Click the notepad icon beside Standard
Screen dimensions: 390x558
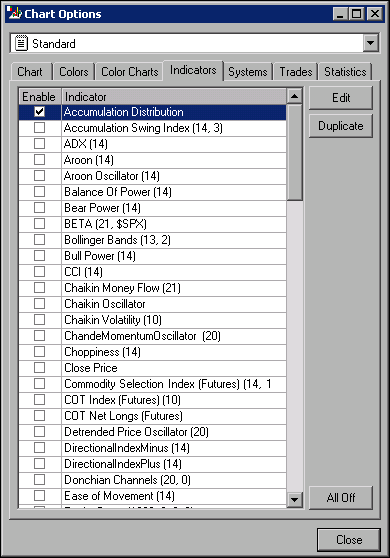pos(21,43)
